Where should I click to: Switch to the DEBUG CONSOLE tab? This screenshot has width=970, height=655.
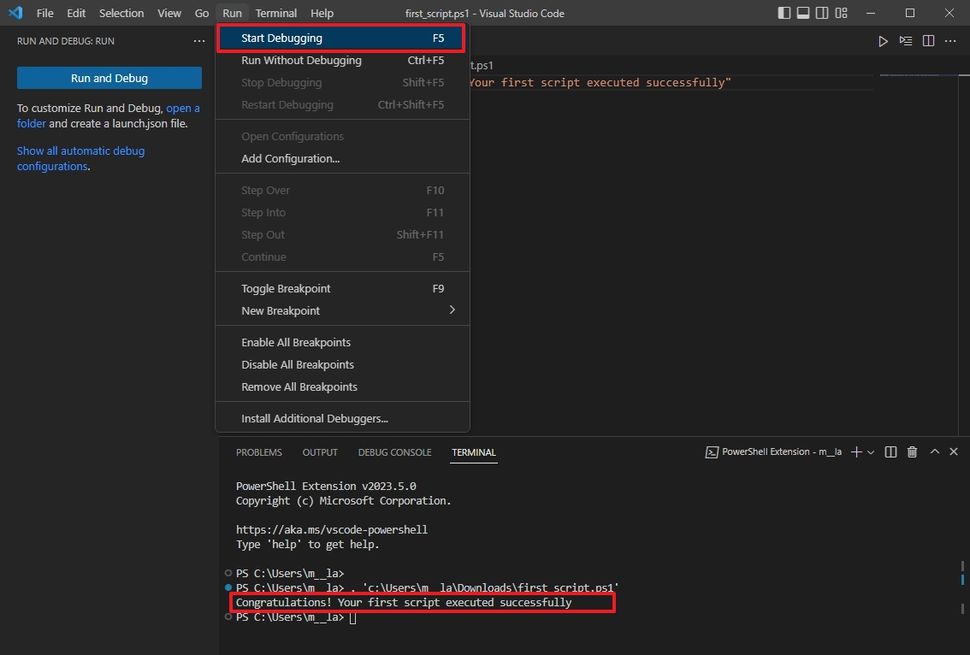394,452
